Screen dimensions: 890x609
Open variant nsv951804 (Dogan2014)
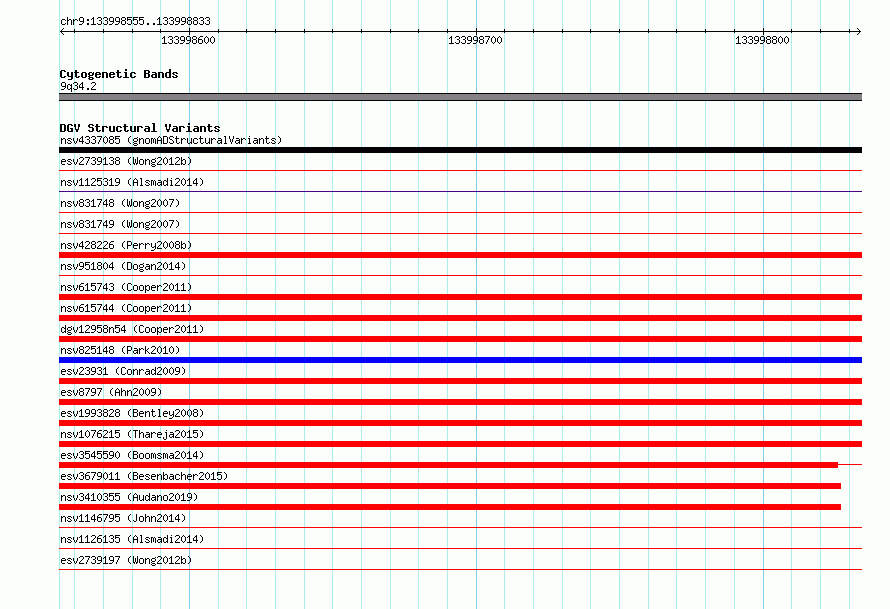tap(123, 266)
